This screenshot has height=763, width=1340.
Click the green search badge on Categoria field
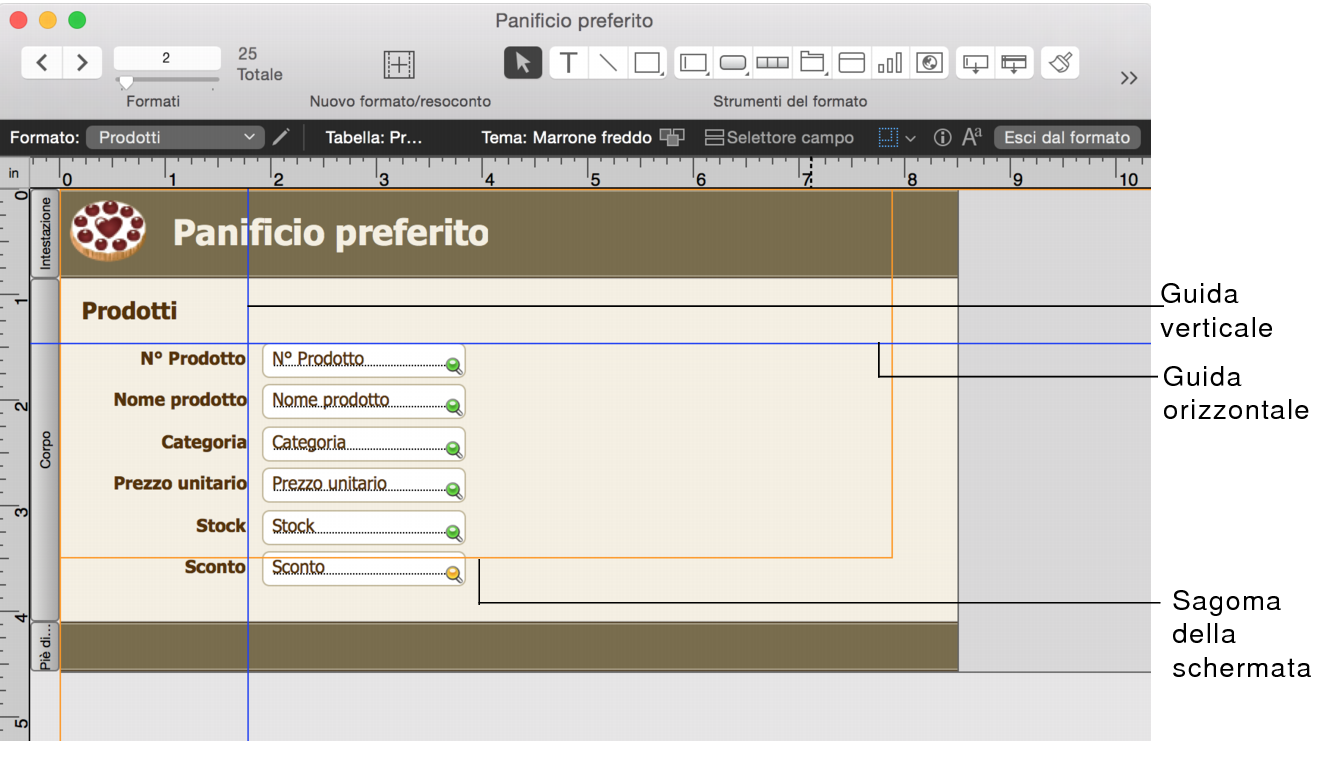[x=454, y=449]
